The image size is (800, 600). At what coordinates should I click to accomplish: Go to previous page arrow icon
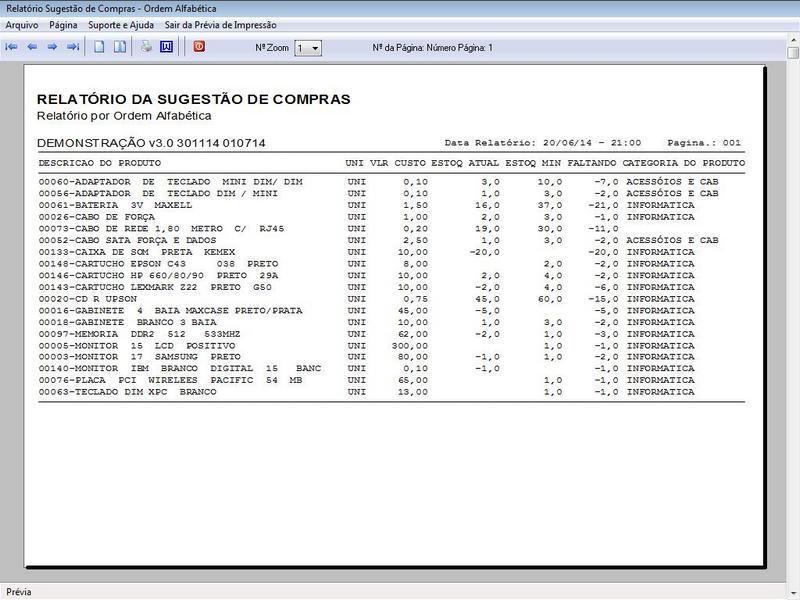click(x=32, y=47)
